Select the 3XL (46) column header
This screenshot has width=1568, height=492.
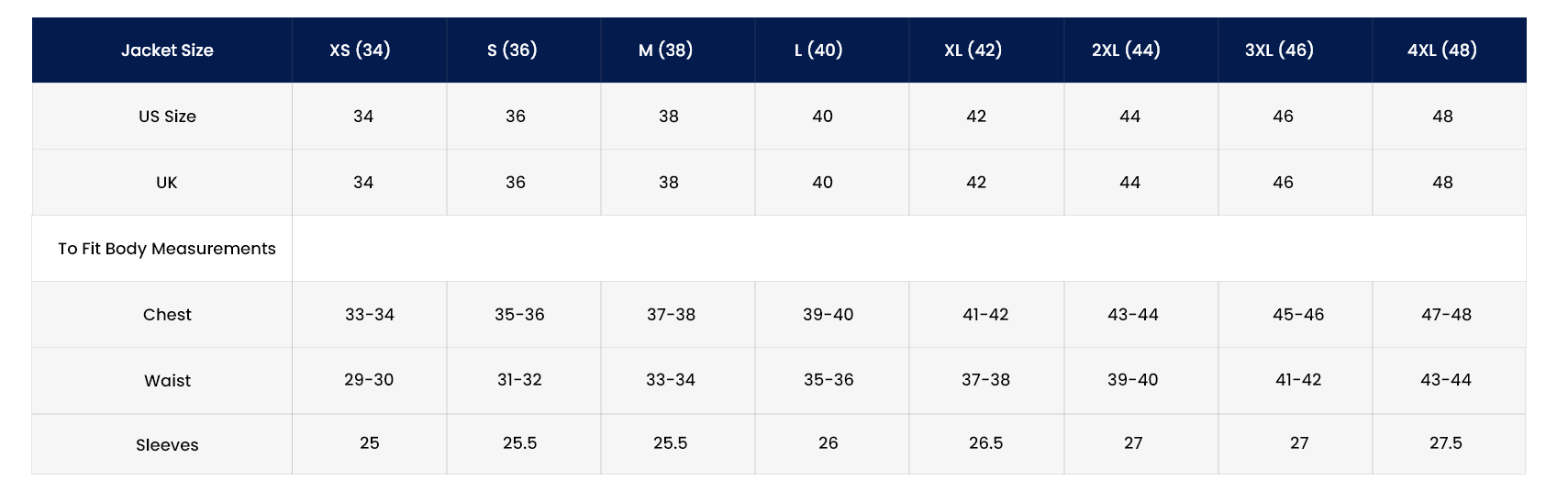[1279, 50]
